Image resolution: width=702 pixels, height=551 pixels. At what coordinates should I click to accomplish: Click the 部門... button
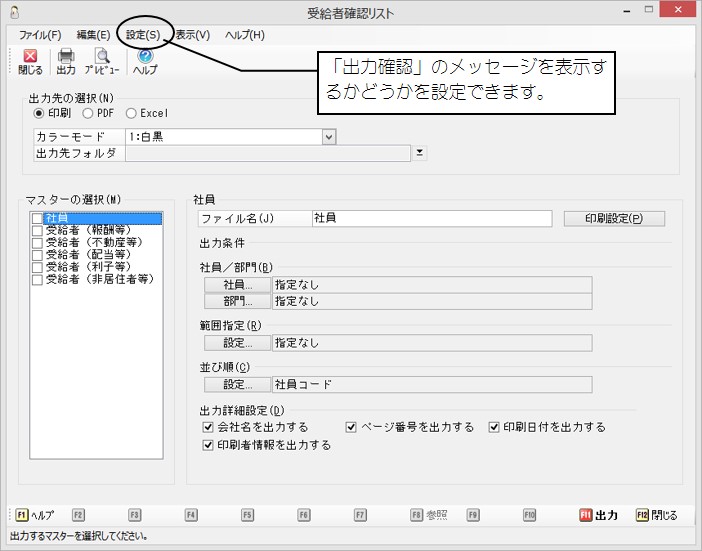[x=238, y=300]
